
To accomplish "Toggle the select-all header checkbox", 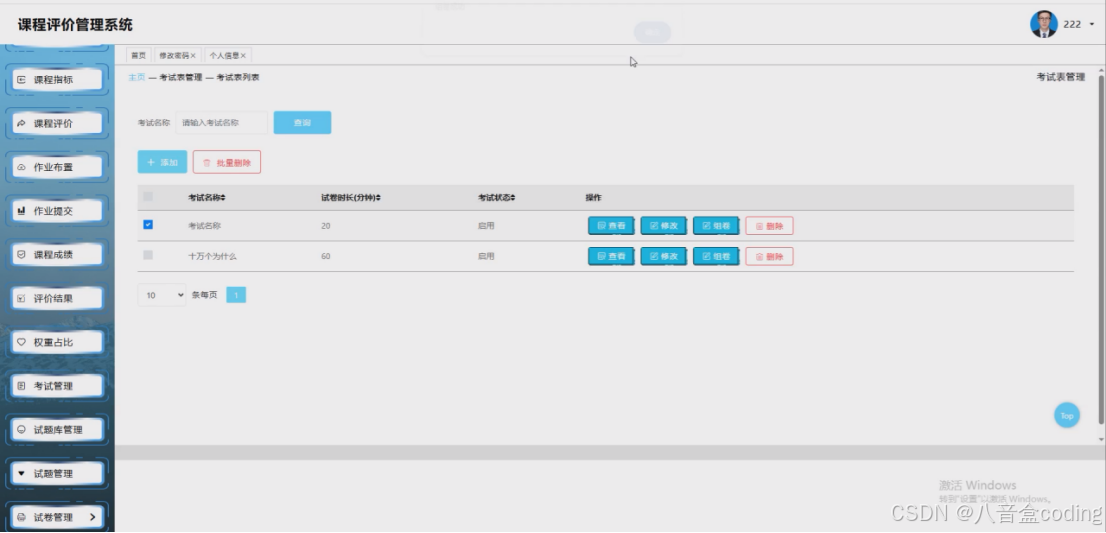I will pos(148,197).
